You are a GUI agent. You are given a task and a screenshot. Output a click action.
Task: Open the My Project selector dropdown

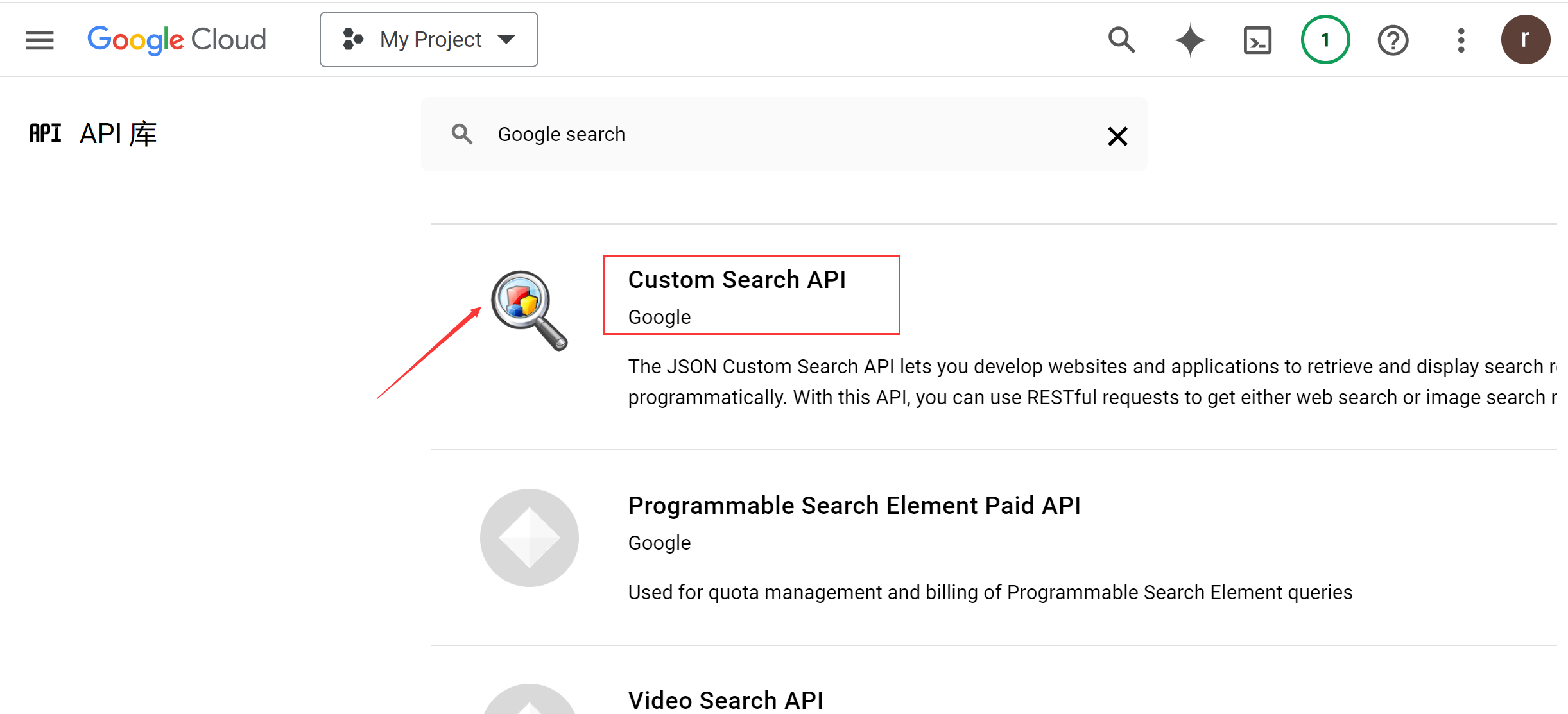(x=429, y=40)
